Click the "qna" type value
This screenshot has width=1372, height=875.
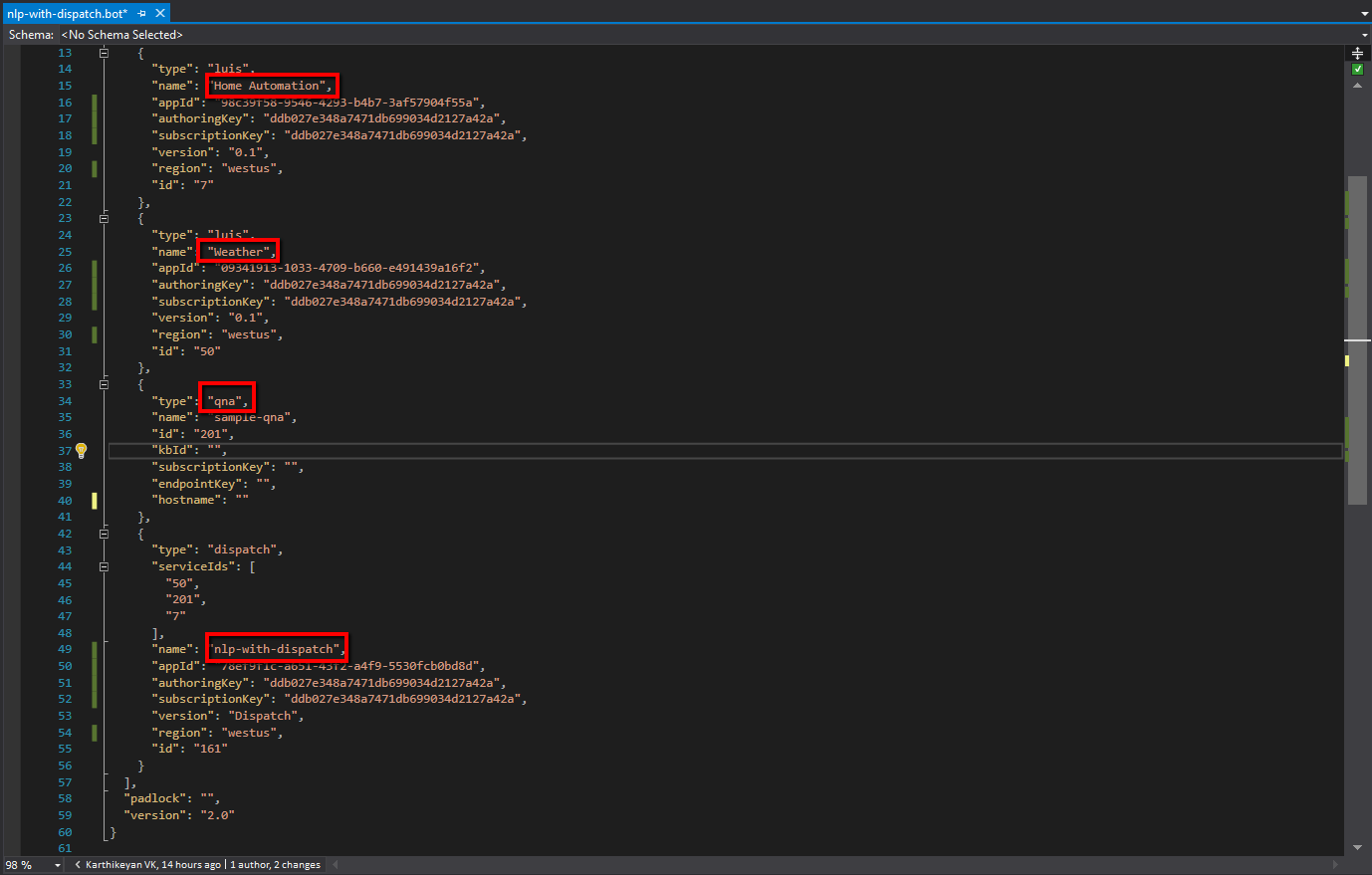tap(225, 401)
